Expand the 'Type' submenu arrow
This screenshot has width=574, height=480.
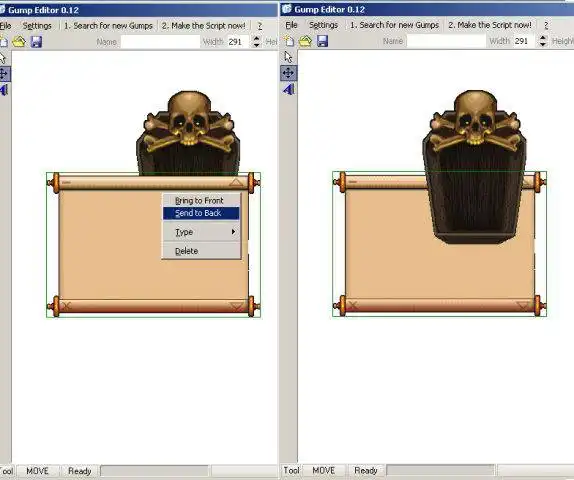(x=233, y=232)
